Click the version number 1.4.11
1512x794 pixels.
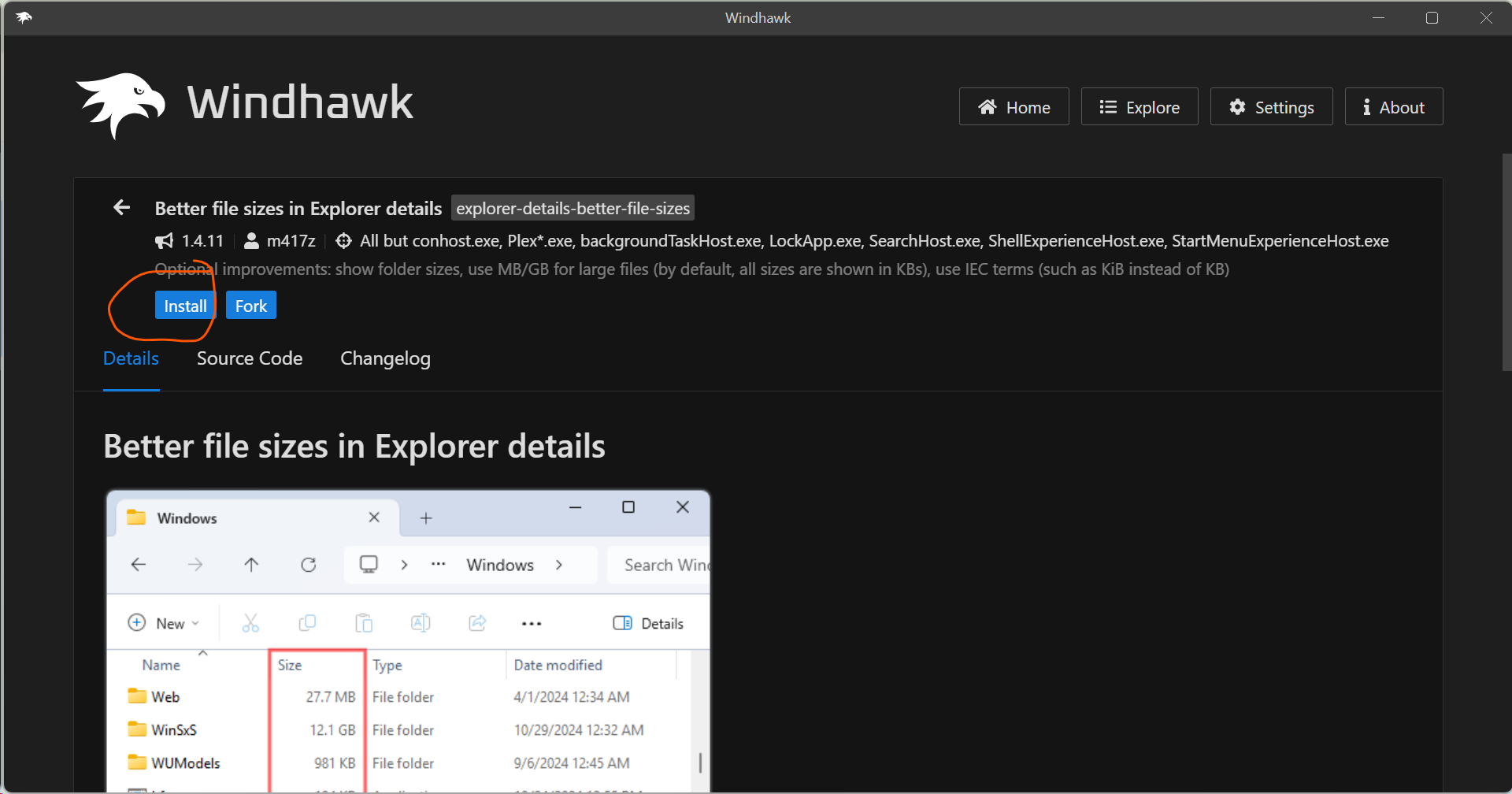point(202,241)
